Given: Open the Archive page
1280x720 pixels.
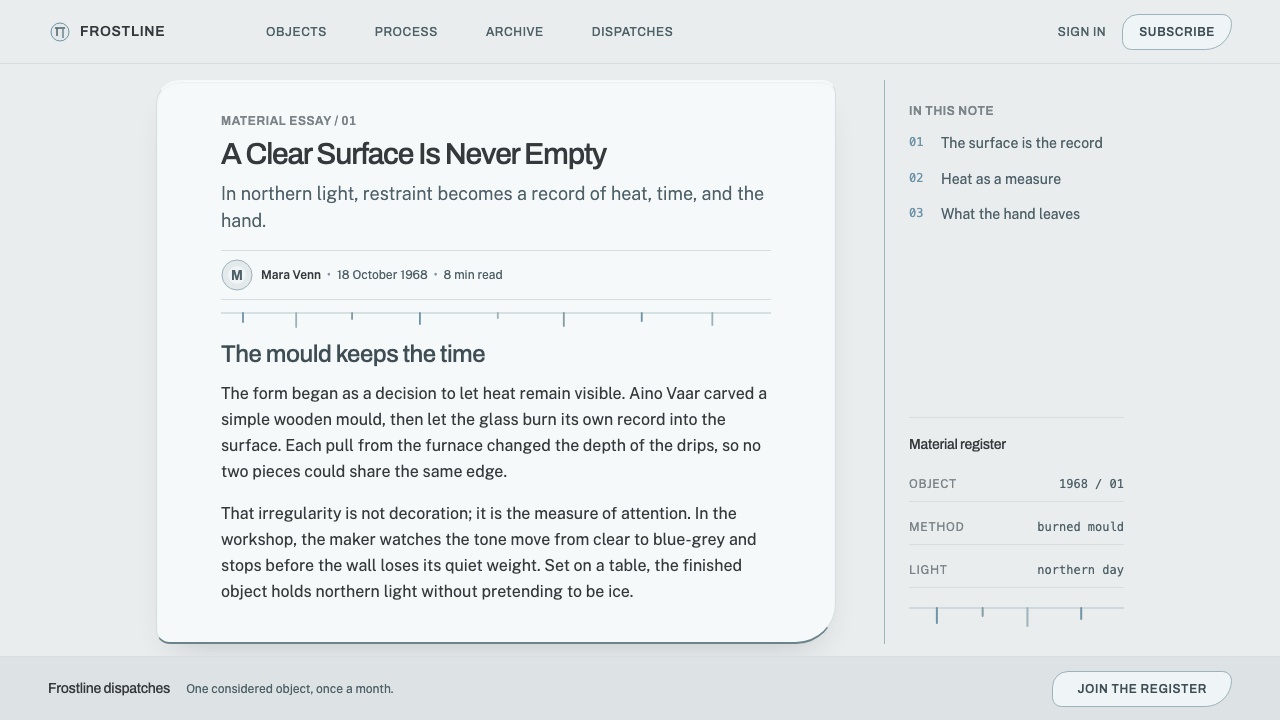Looking at the screenshot, I should click(514, 32).
